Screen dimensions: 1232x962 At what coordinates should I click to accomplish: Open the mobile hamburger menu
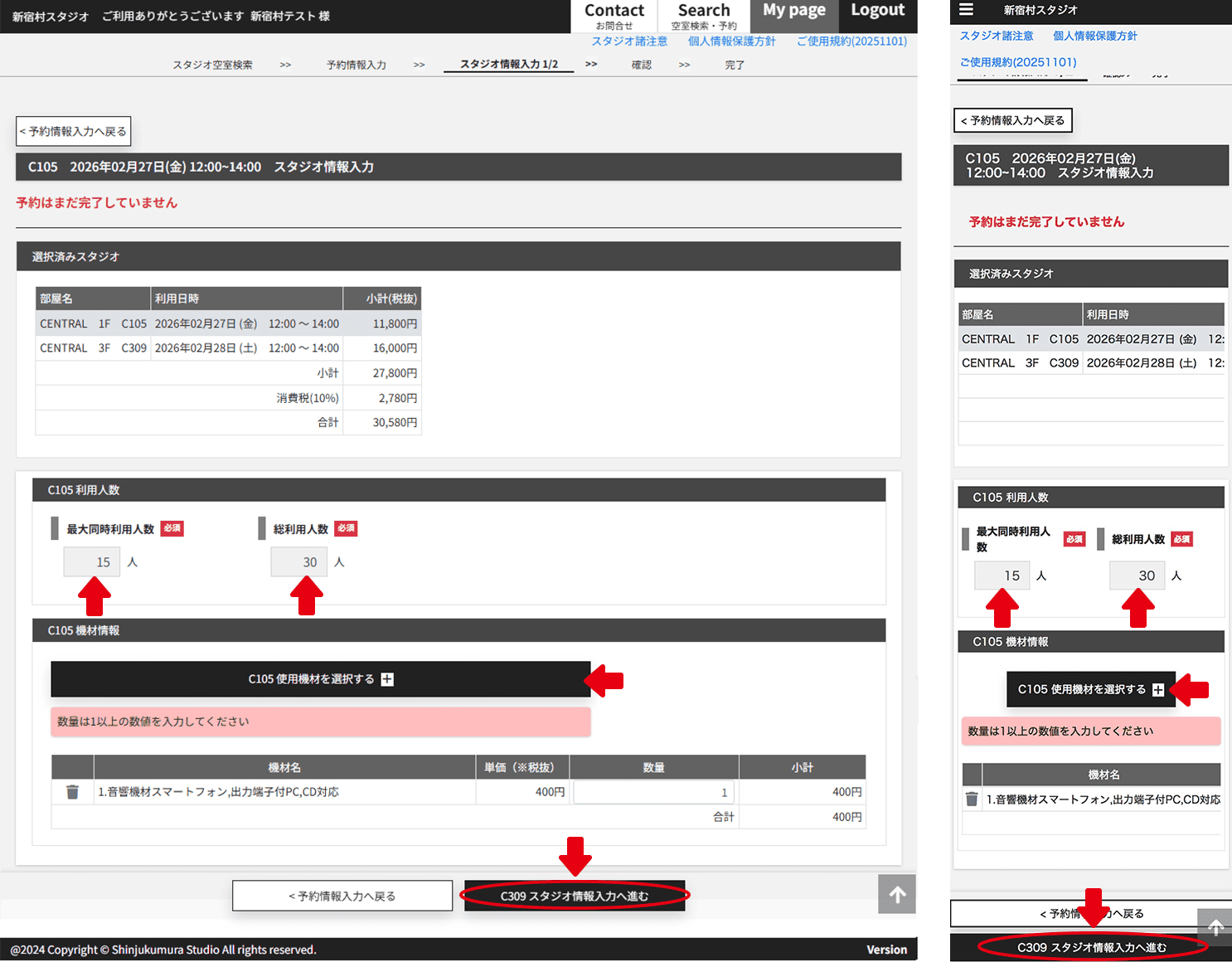pos(966,10)
